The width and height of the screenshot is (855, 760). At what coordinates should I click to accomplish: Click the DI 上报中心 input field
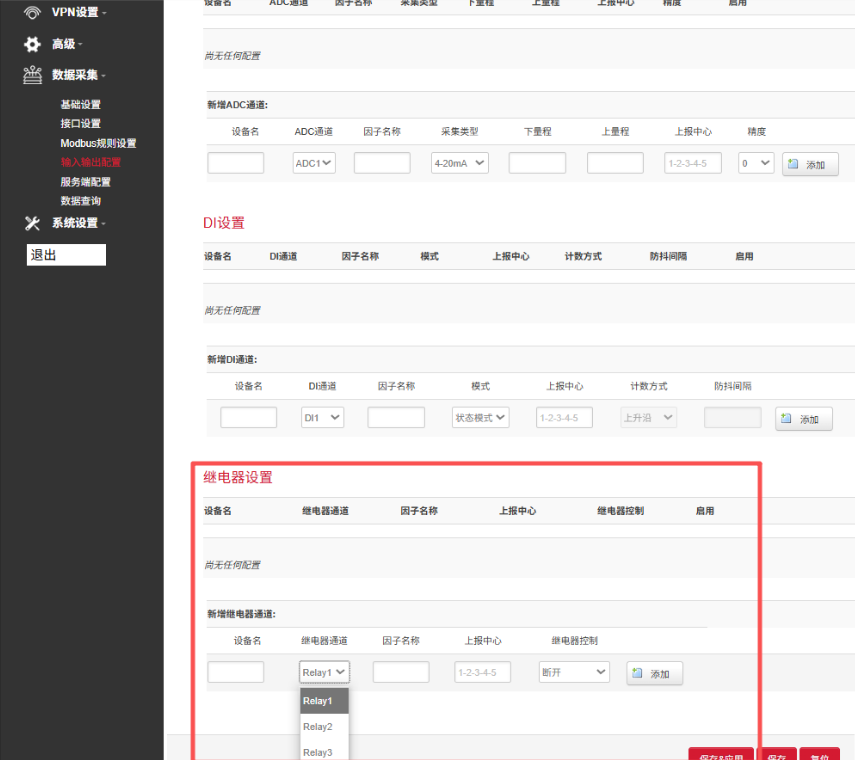(x=564, y=418)
